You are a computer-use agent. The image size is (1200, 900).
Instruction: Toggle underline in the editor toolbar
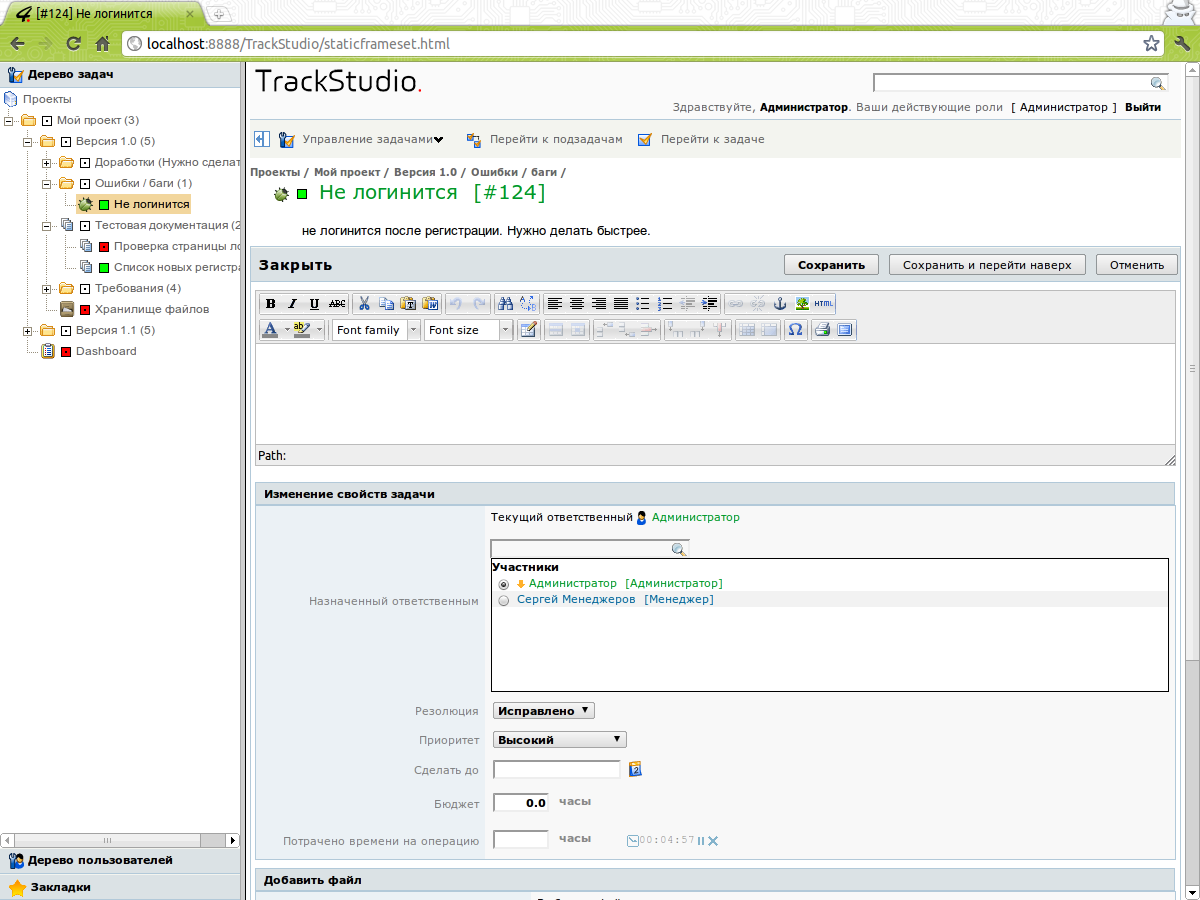[x=315, y=304]
